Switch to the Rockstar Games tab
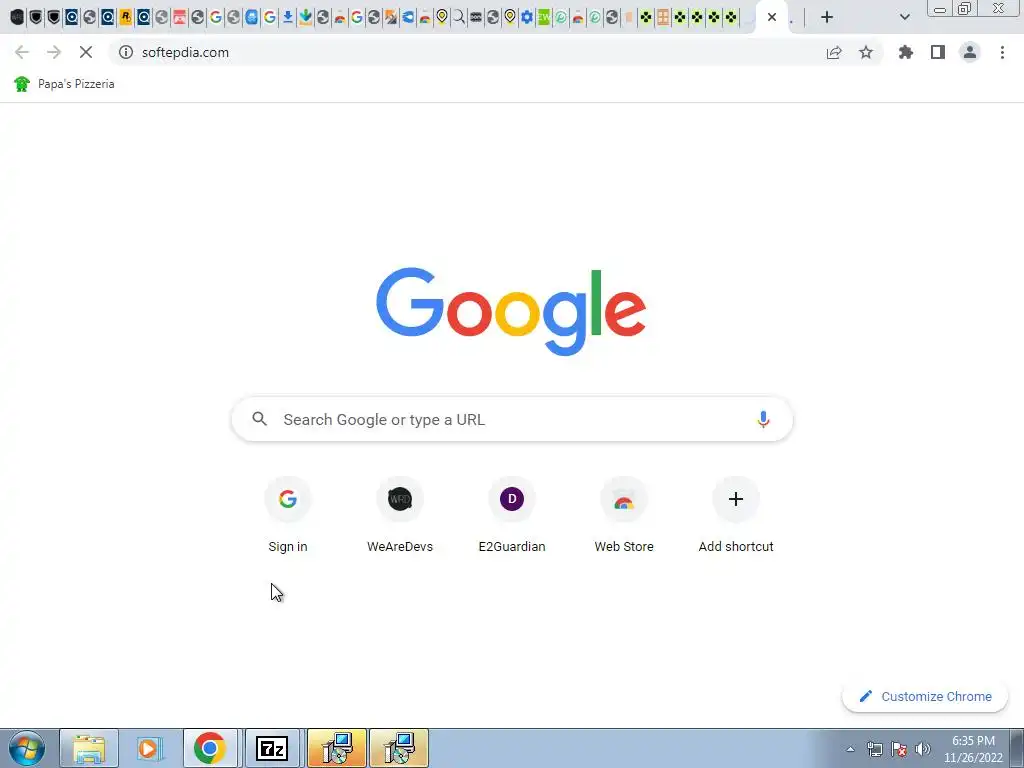Image resolution: width=1024 pixels, height=768 pixels. 125,17
